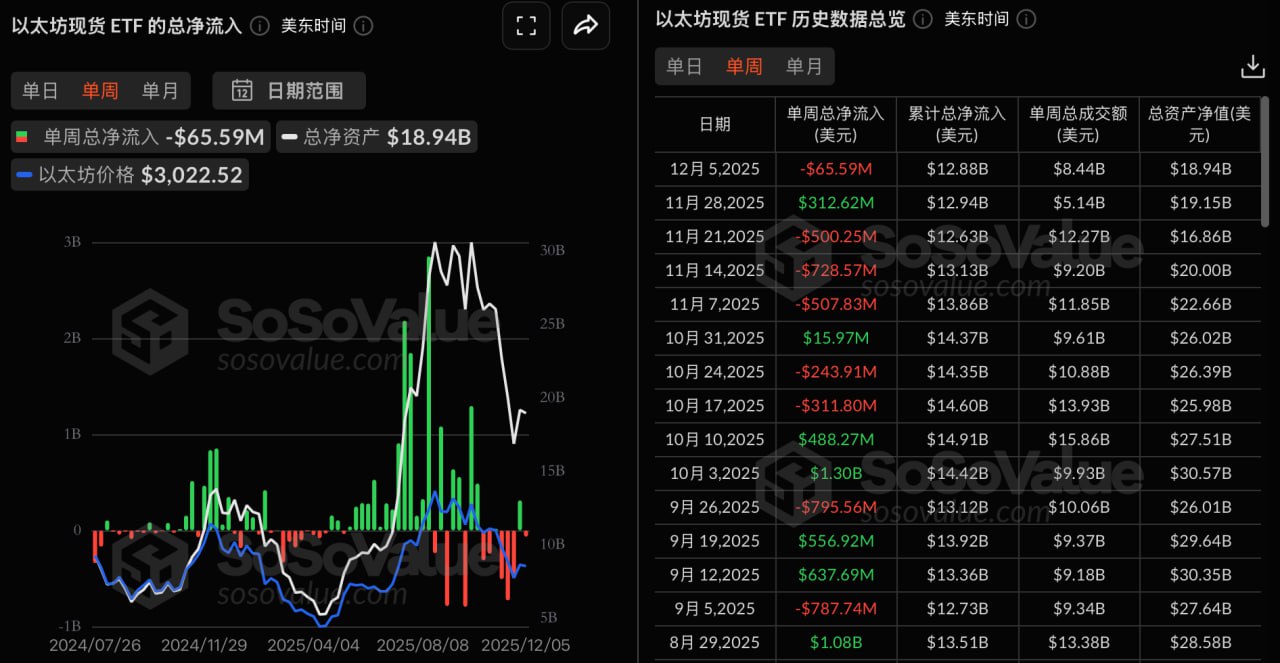This screenshot has width=1280, height=663.
Task: Click the fullscreen expand chart icon
Action: coord(527,27)
